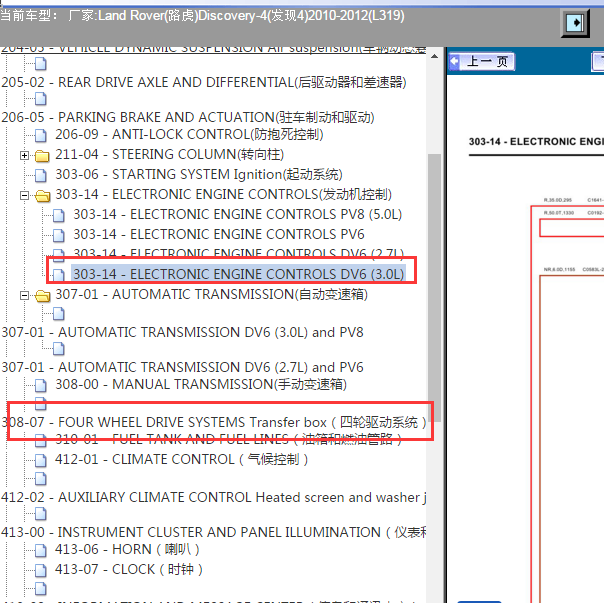This screenshot has width=604, height=603.
Task: Collapse the 307-01 AUTOMATIC TRANSMISSION folder
Action: [x=24, y=296]
